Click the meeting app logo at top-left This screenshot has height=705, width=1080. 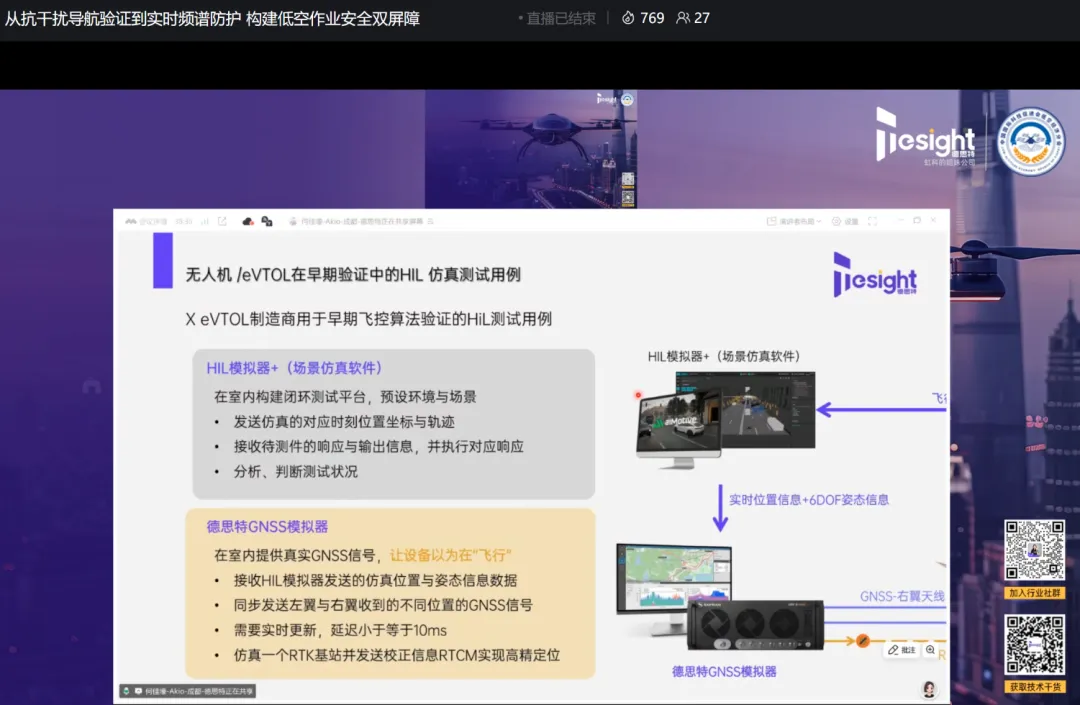point(130,219)
